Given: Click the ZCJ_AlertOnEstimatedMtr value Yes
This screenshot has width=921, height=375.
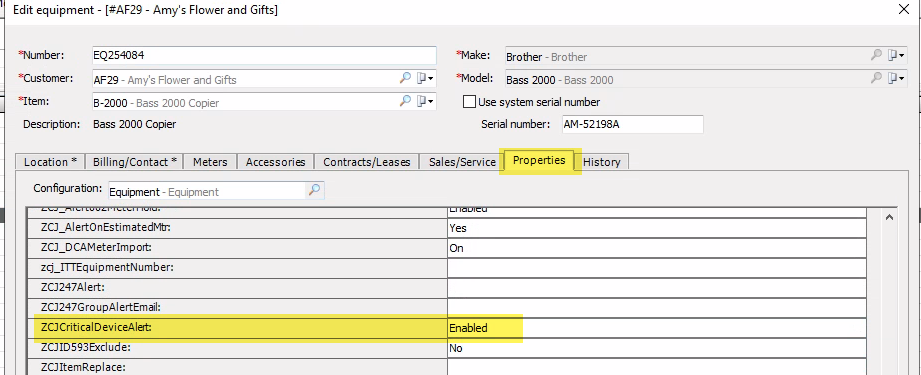Looking at the screenshot, I should tap(657, 227).
